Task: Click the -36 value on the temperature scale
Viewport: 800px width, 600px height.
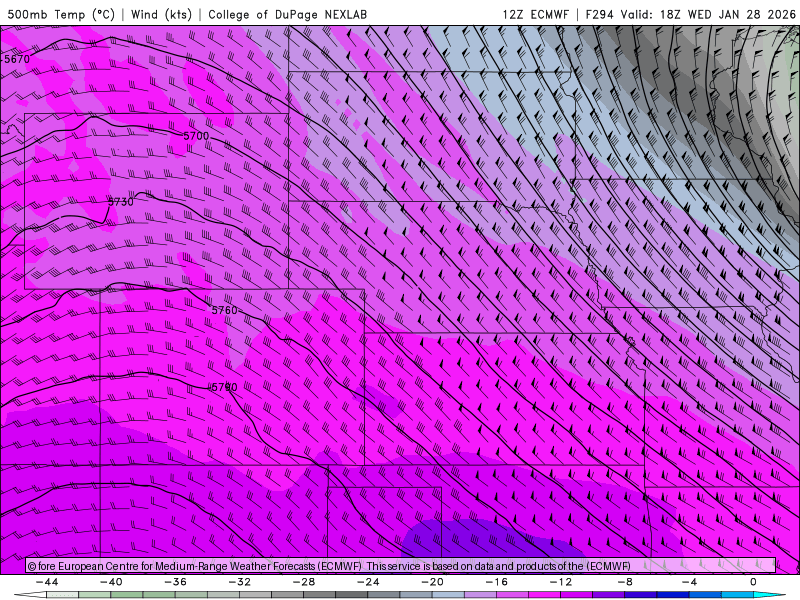Action: [x=176, y=582]
